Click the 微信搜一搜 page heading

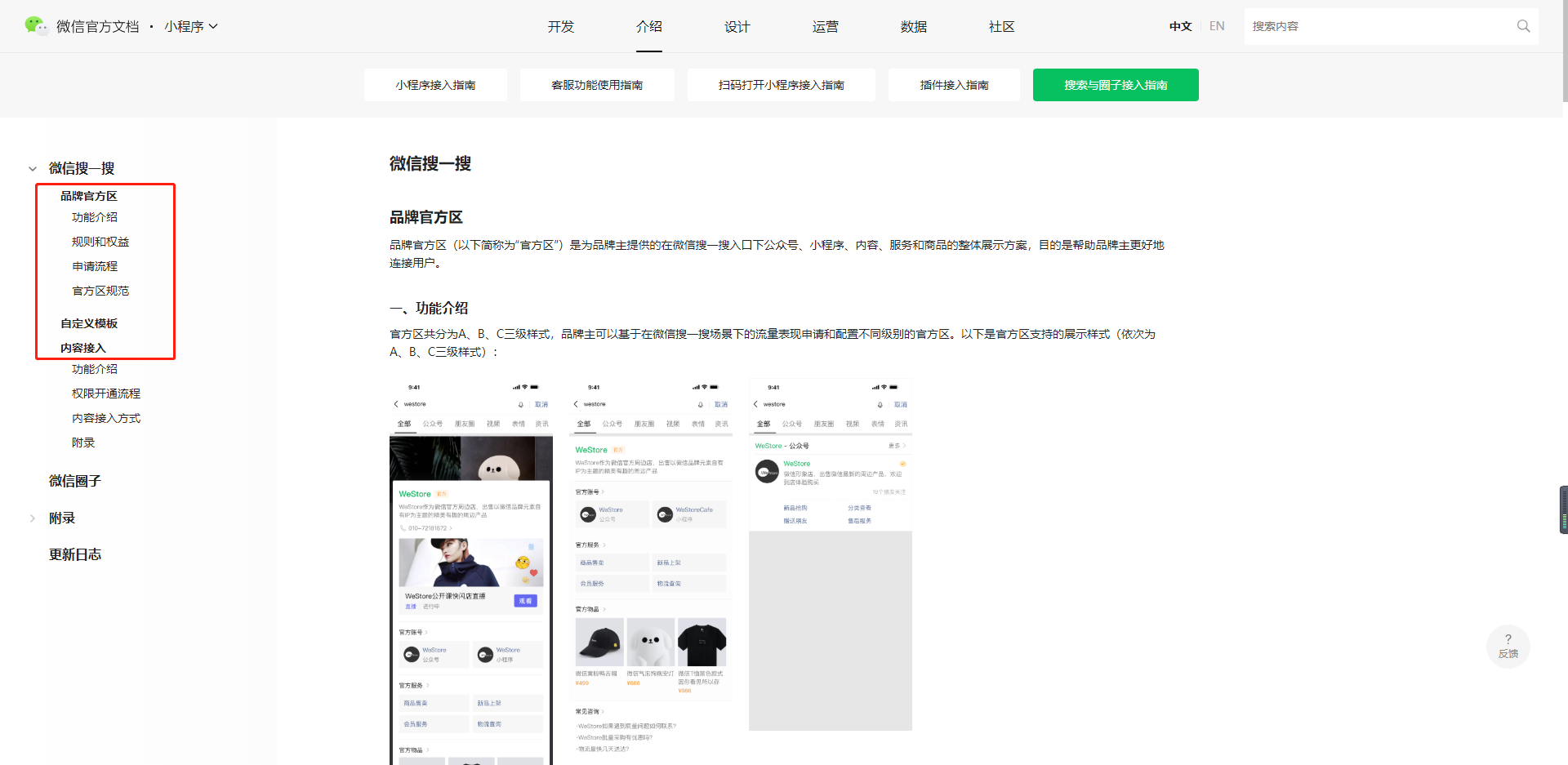430,163
